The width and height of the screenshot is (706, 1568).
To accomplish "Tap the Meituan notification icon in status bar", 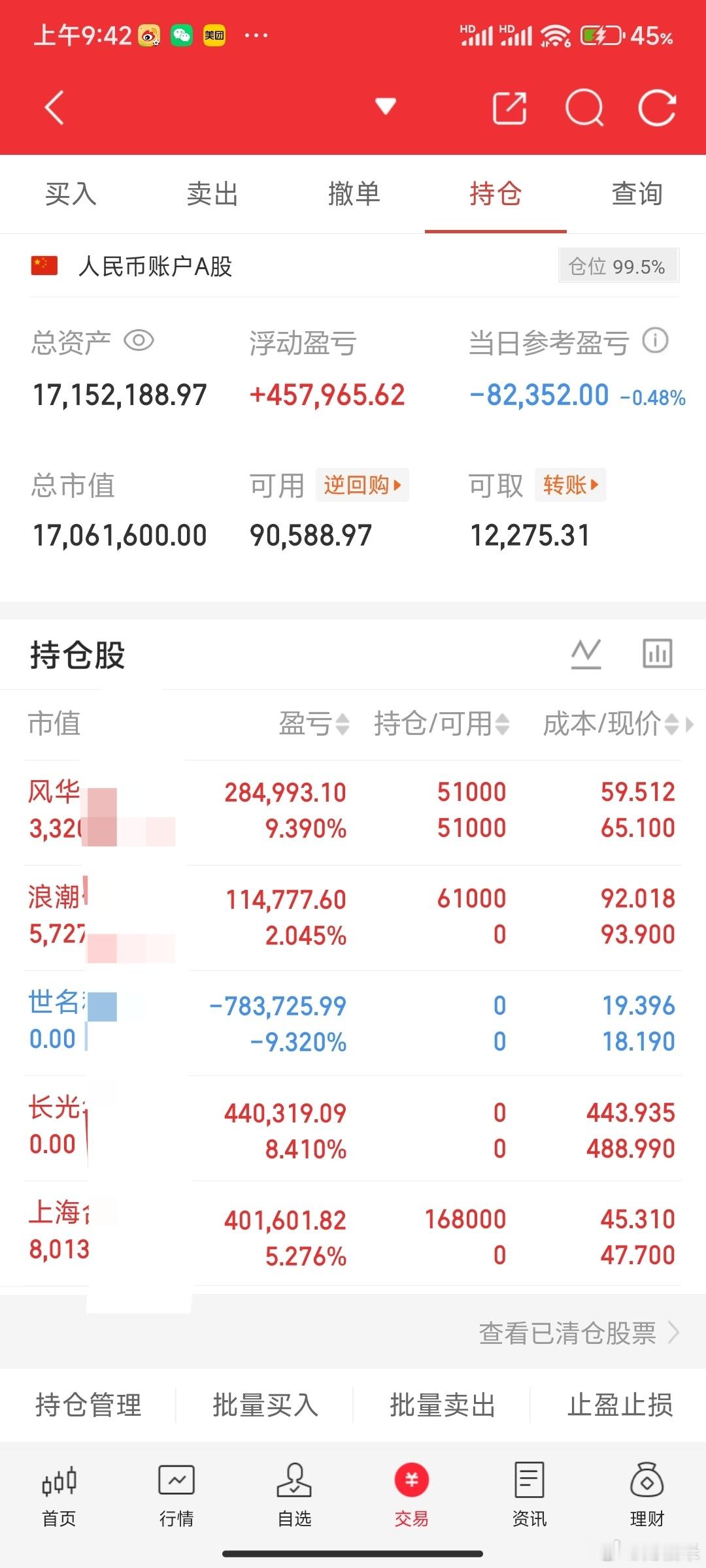I will (x=214, y=35).
